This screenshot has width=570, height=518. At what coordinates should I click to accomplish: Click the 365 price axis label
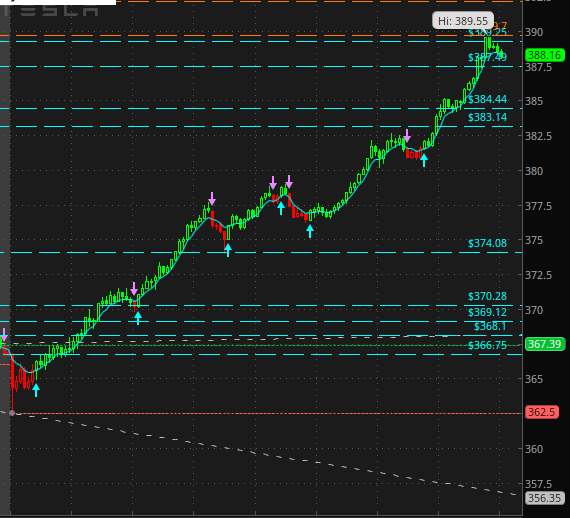coord(534,379)
